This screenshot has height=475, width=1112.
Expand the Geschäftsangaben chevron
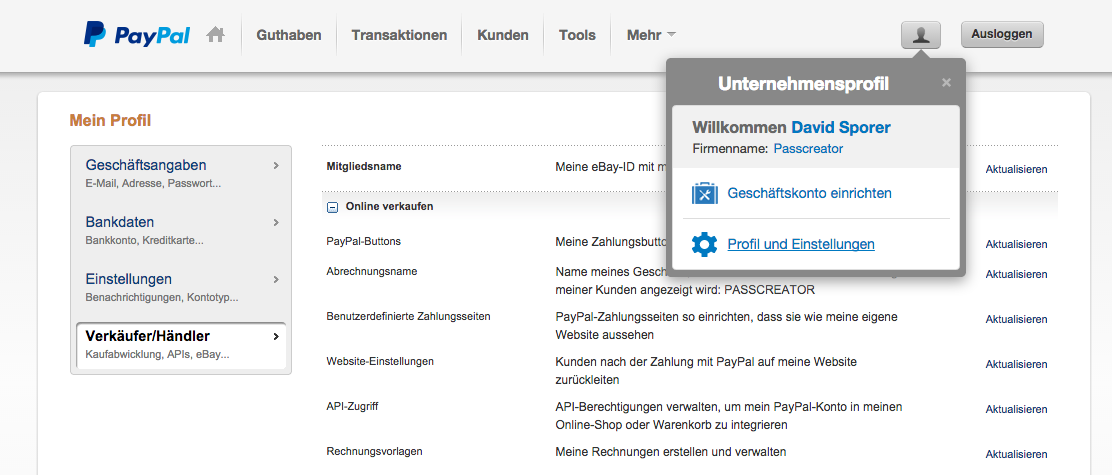click(x=276, y=166)
